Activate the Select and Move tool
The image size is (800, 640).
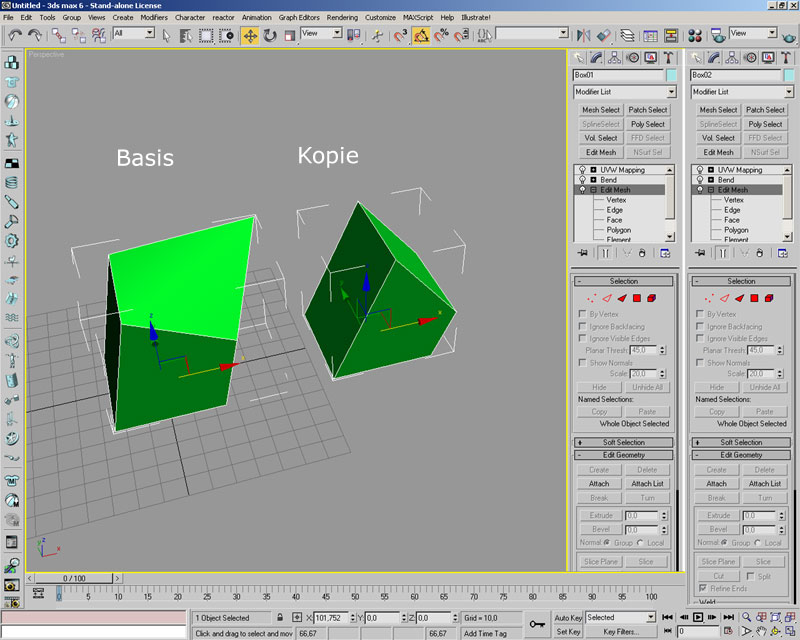point(249,35)
